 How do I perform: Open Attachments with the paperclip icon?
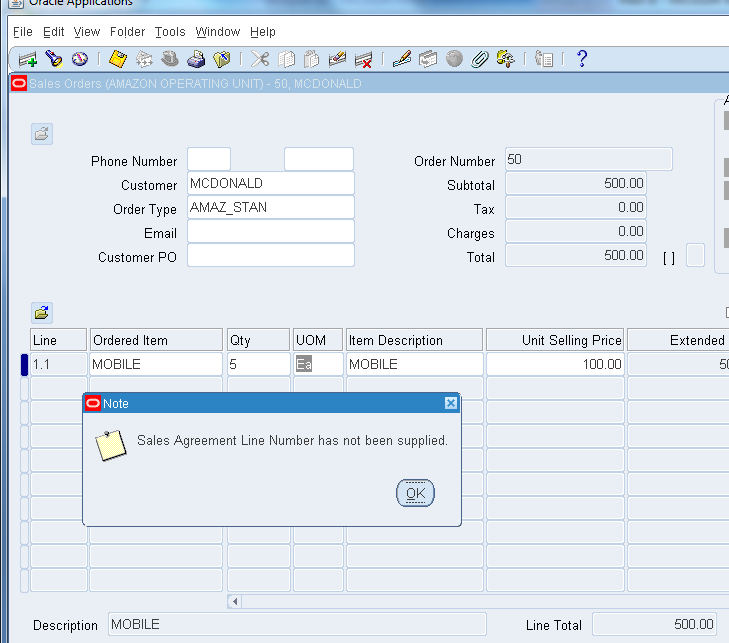click(480, 60)
